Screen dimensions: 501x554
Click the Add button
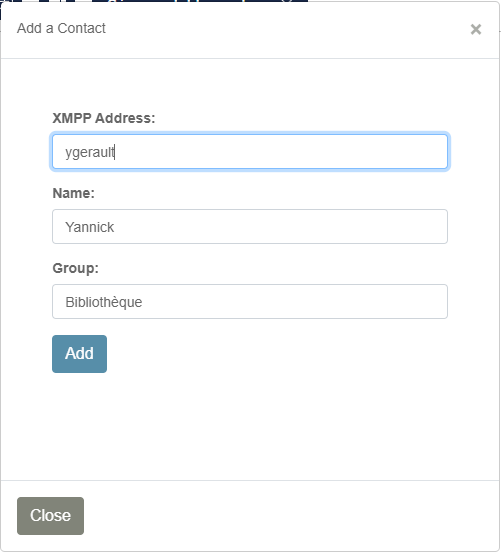(79, 354)
